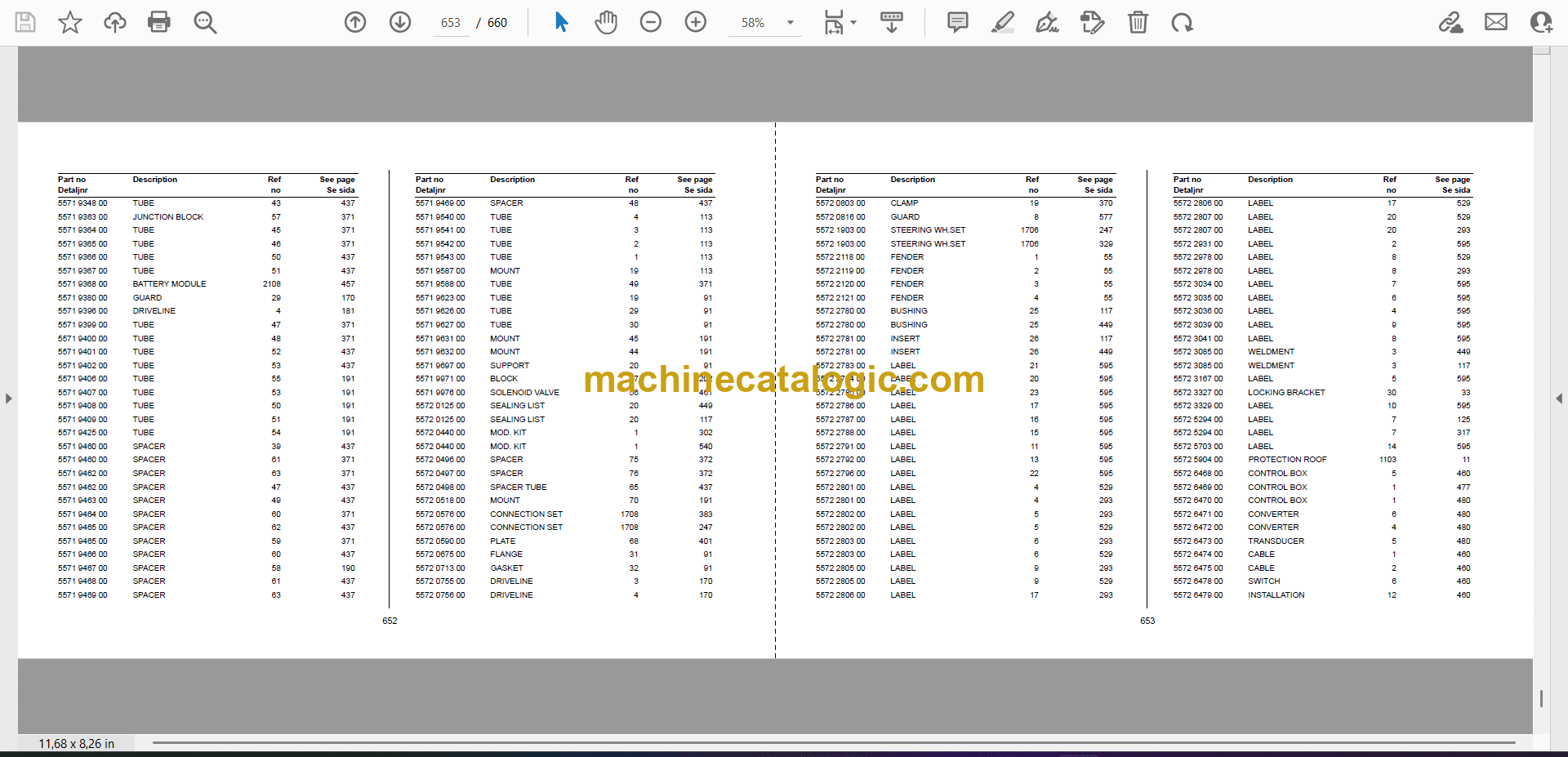This screenshot has height=757, width=1568.
Task: Click the SOLENOID VALVE description
Action: coord(525,393)
